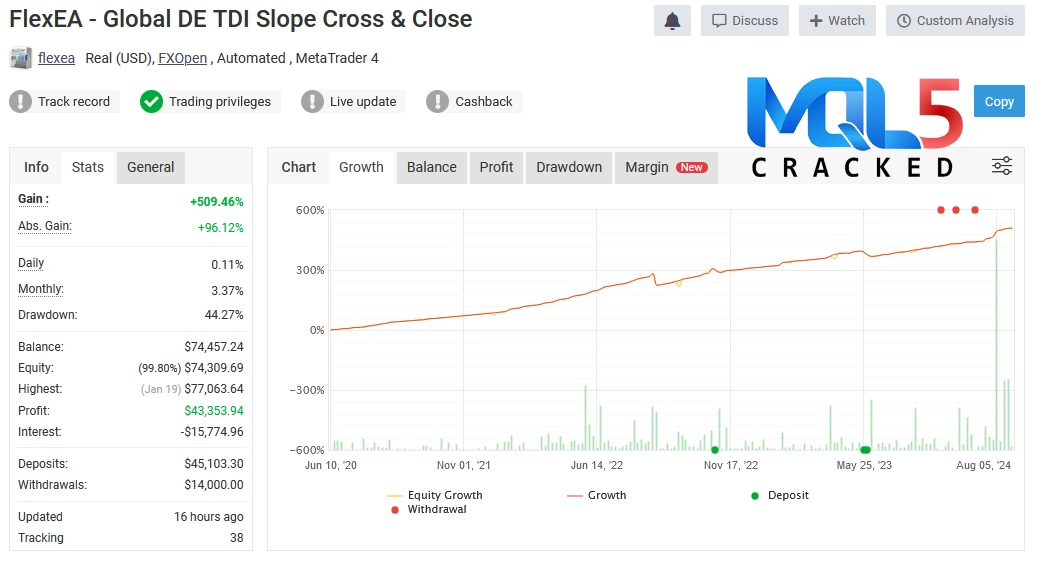Click the 16 hours ago updated value
Viewport: 1046px width, 569px height.
(x=209, y=517)
